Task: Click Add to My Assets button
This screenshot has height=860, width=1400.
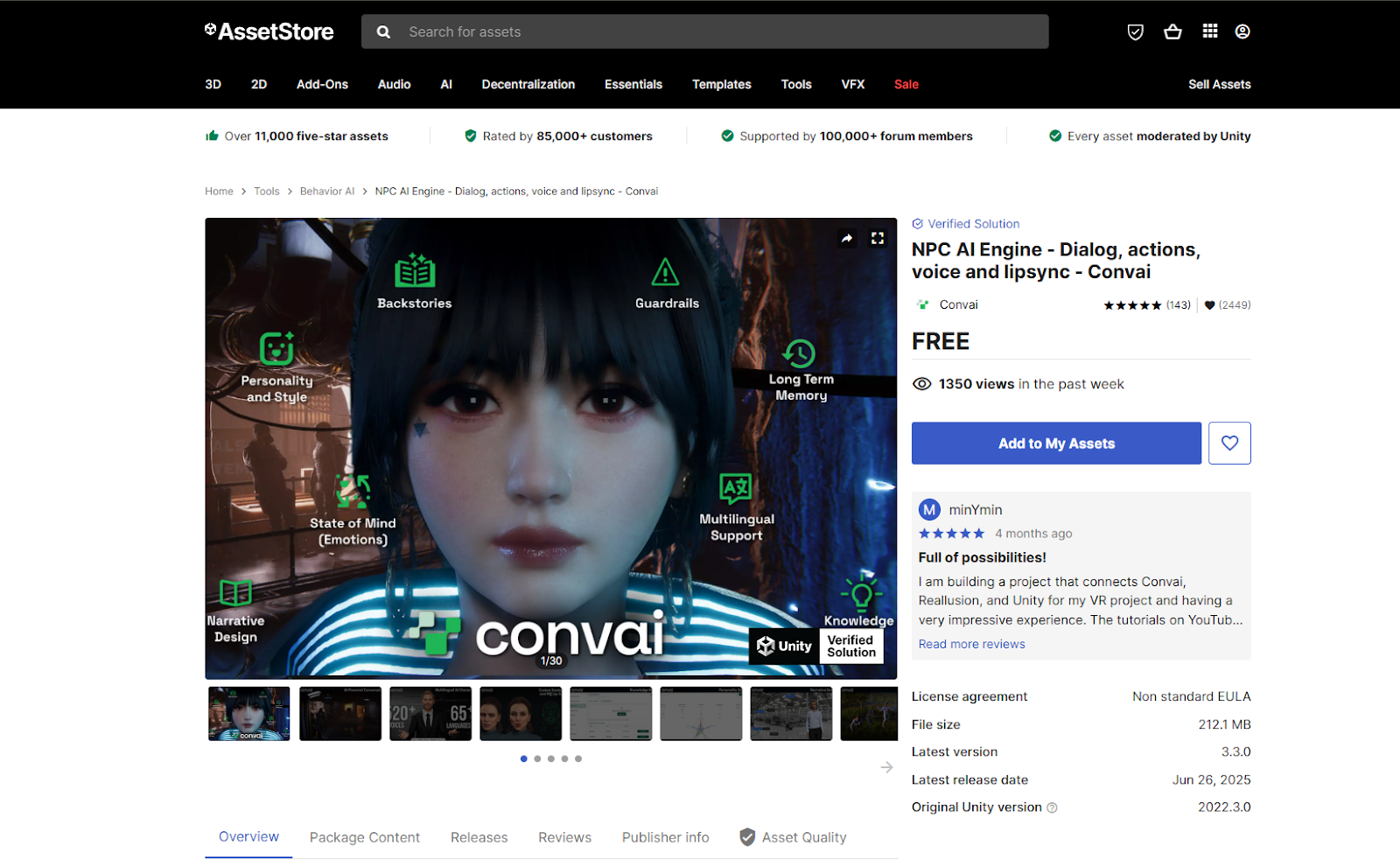Action: click(1056, 444)
